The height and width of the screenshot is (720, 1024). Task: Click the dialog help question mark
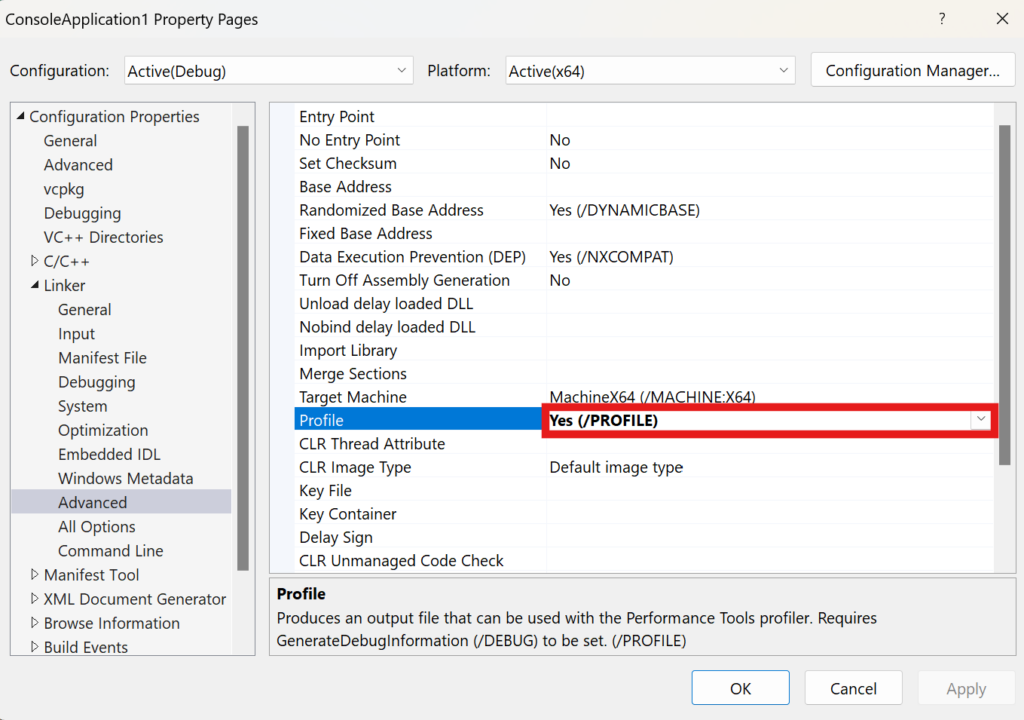point(941,19)
